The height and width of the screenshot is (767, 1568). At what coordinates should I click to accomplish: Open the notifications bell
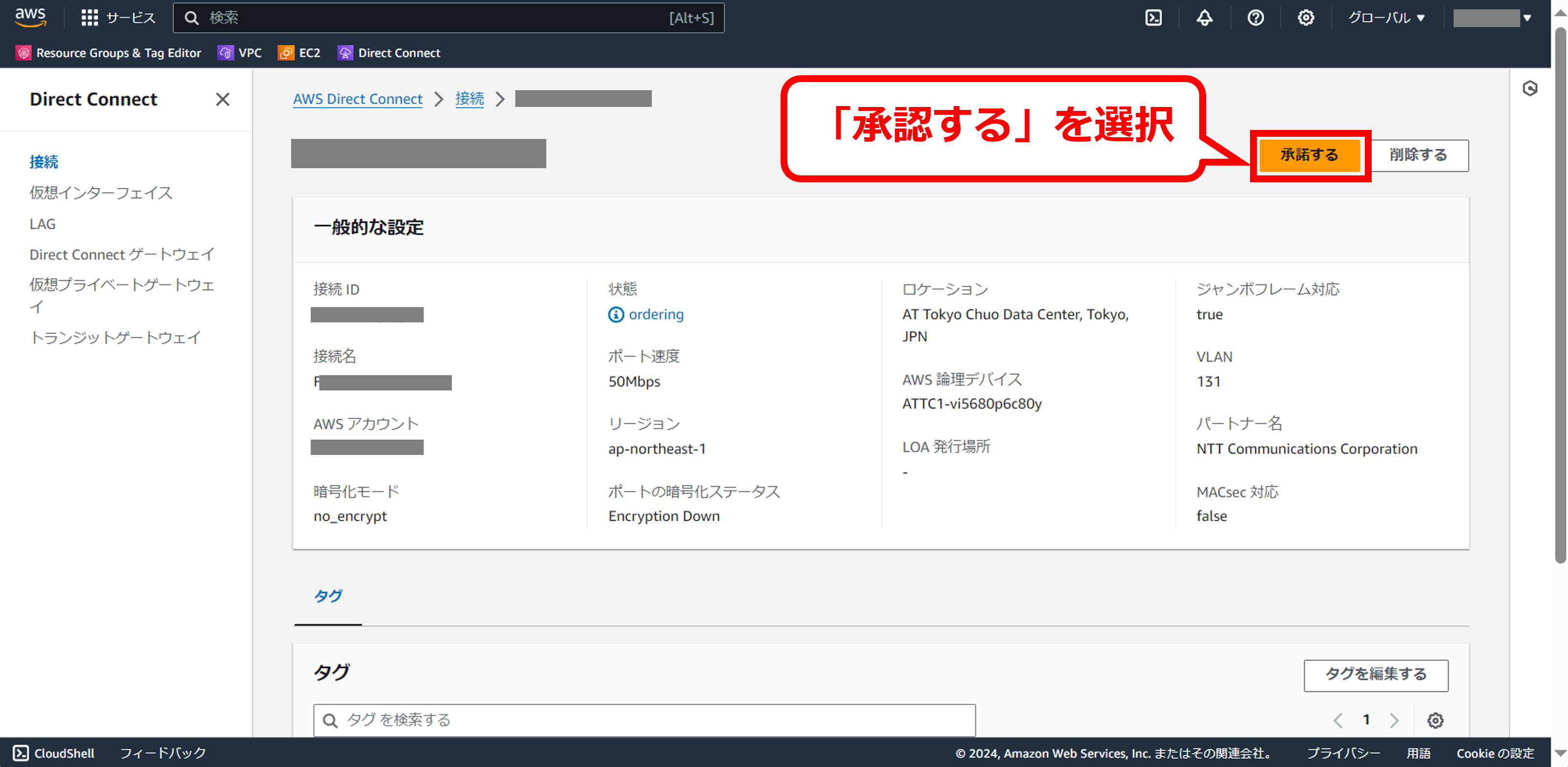[x=1204, y=18]
